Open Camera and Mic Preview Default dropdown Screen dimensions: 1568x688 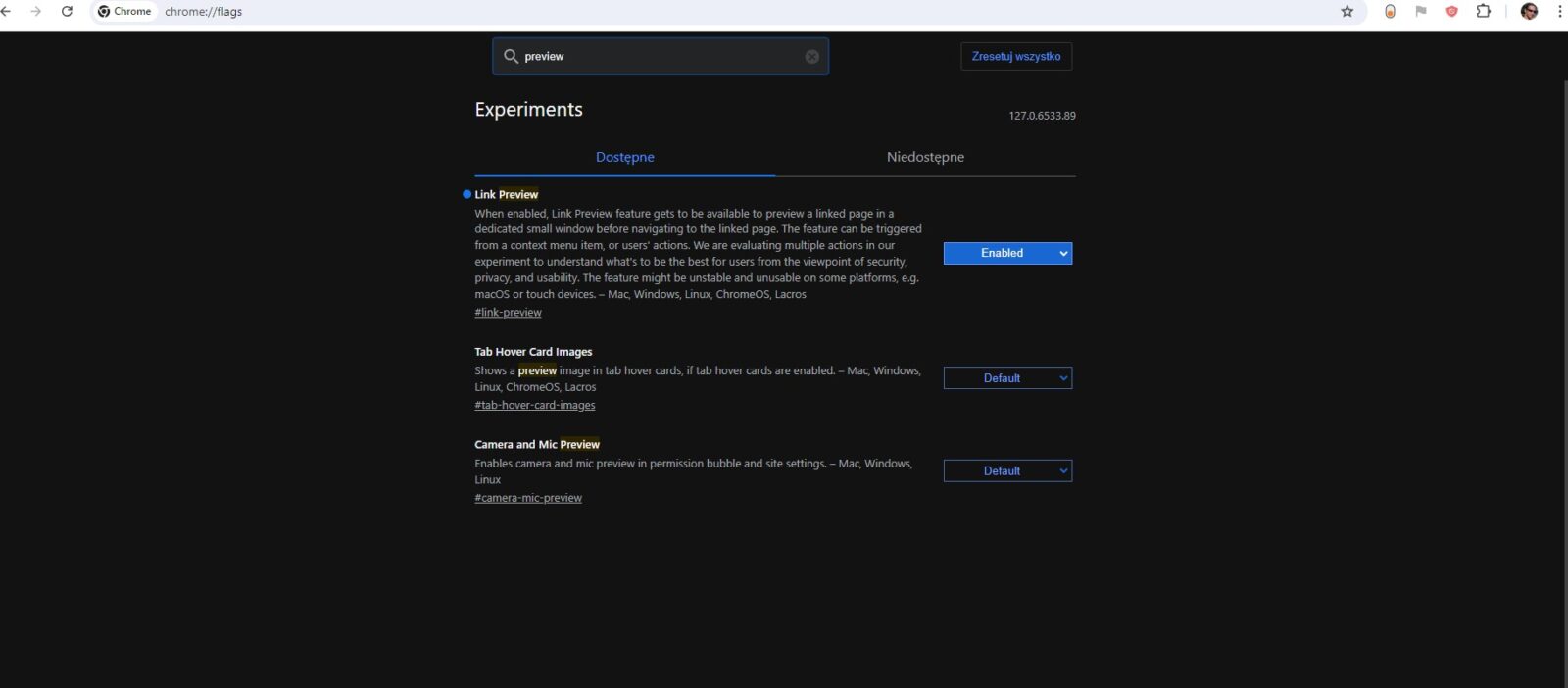point(1006,471)
